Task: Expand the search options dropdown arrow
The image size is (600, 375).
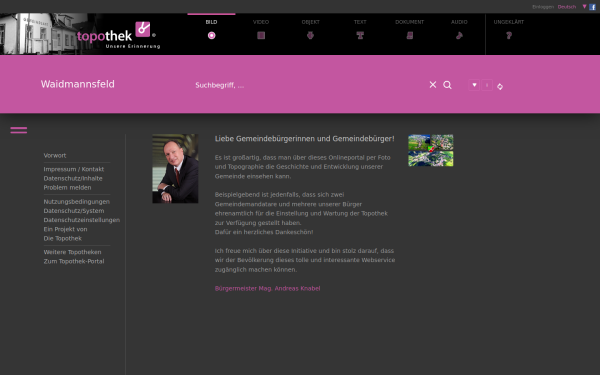Action: 474,85
